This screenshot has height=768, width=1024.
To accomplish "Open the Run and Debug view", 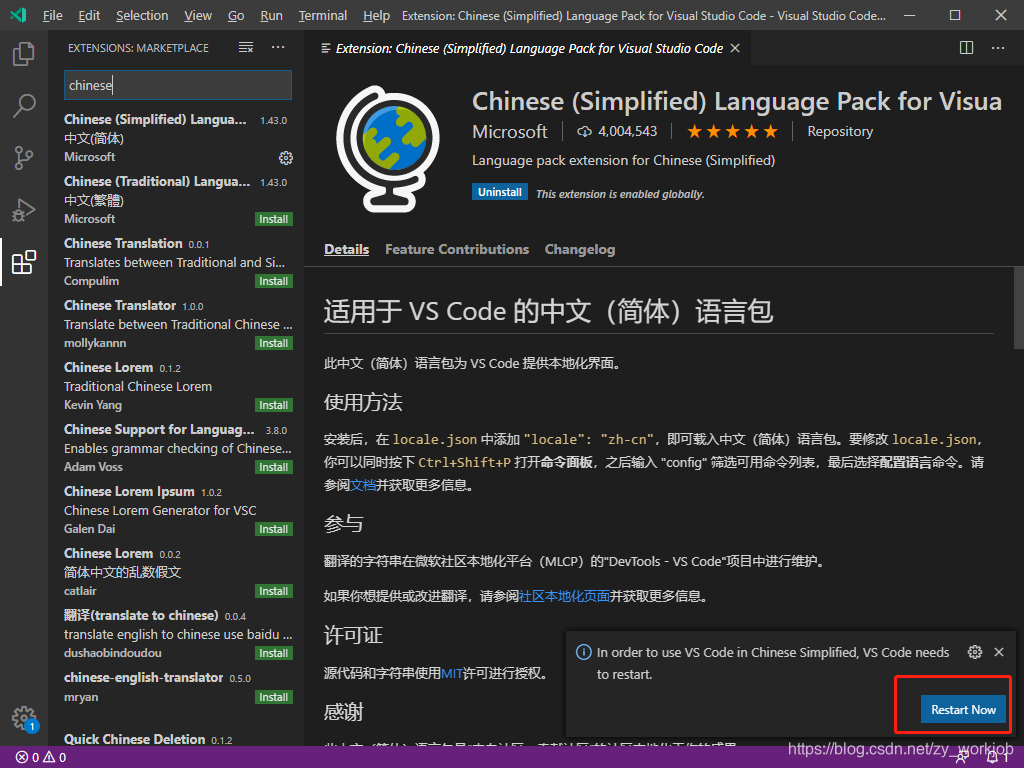I will click(24, 210).
